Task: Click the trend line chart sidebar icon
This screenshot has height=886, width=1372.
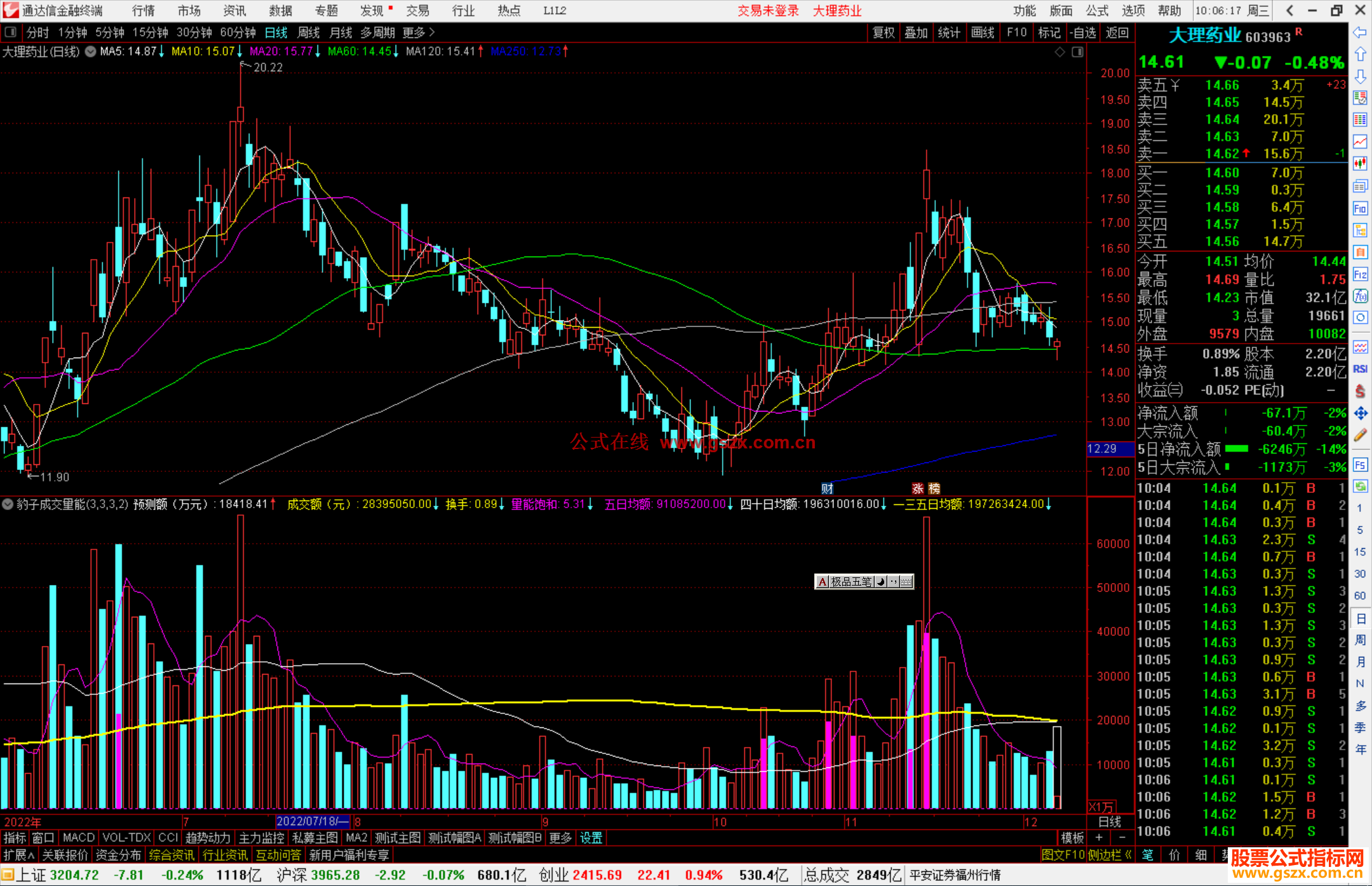Action: click(1360, 141)
